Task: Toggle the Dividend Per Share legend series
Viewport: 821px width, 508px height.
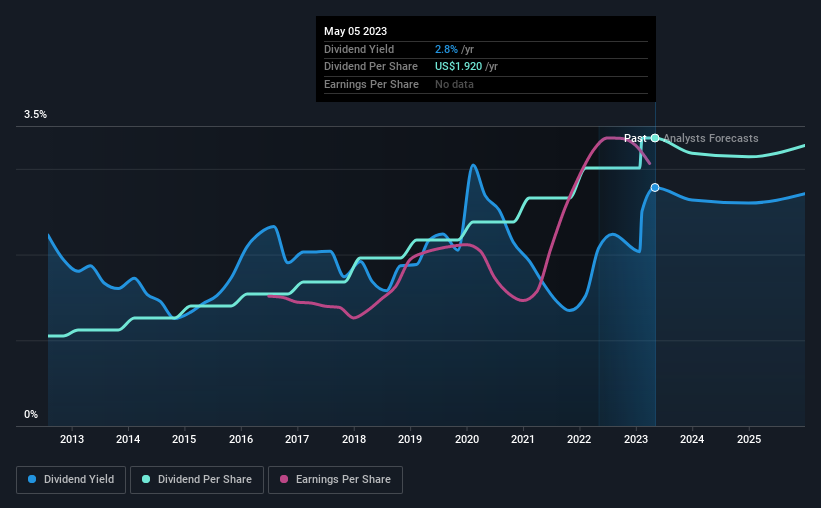Action: point(197,480)
